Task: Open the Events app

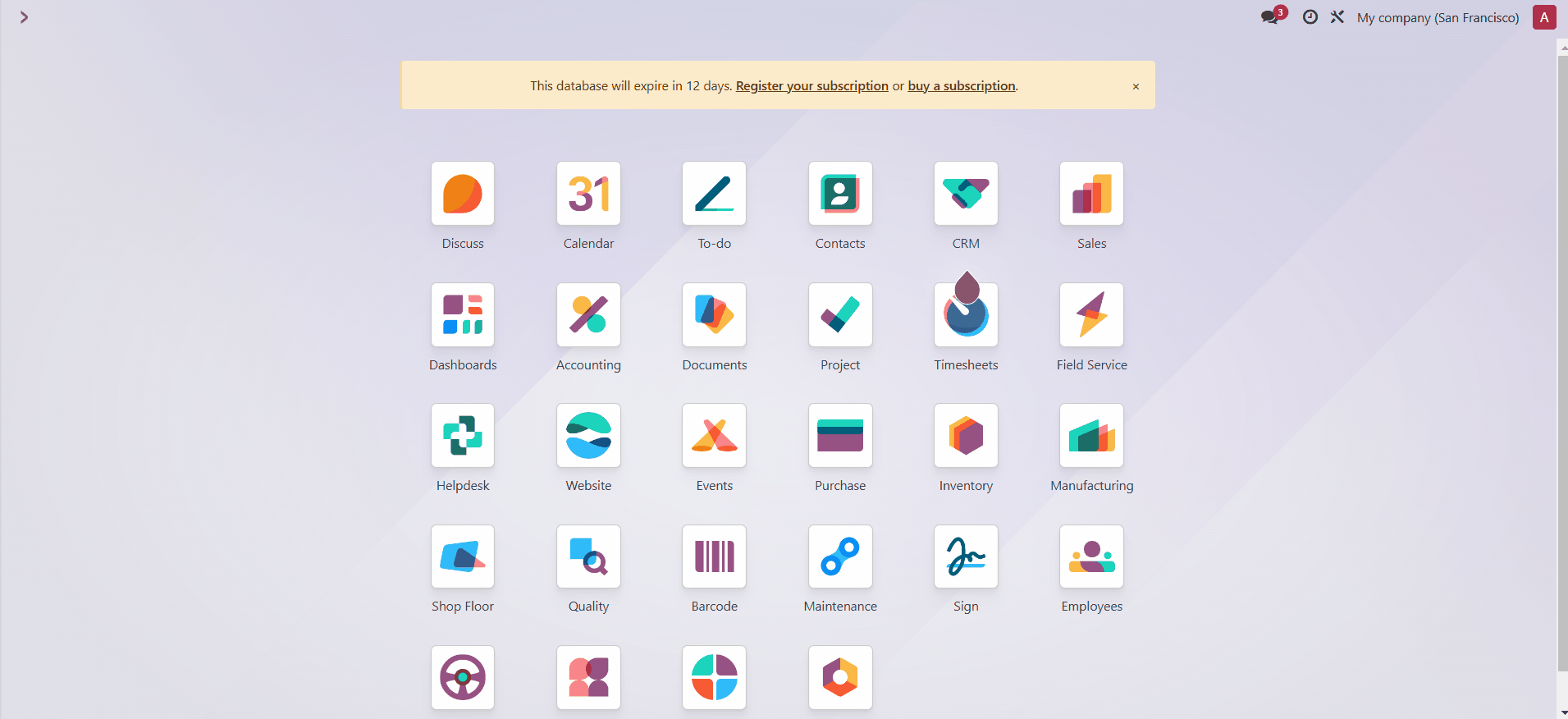Action: pos(714,436)
